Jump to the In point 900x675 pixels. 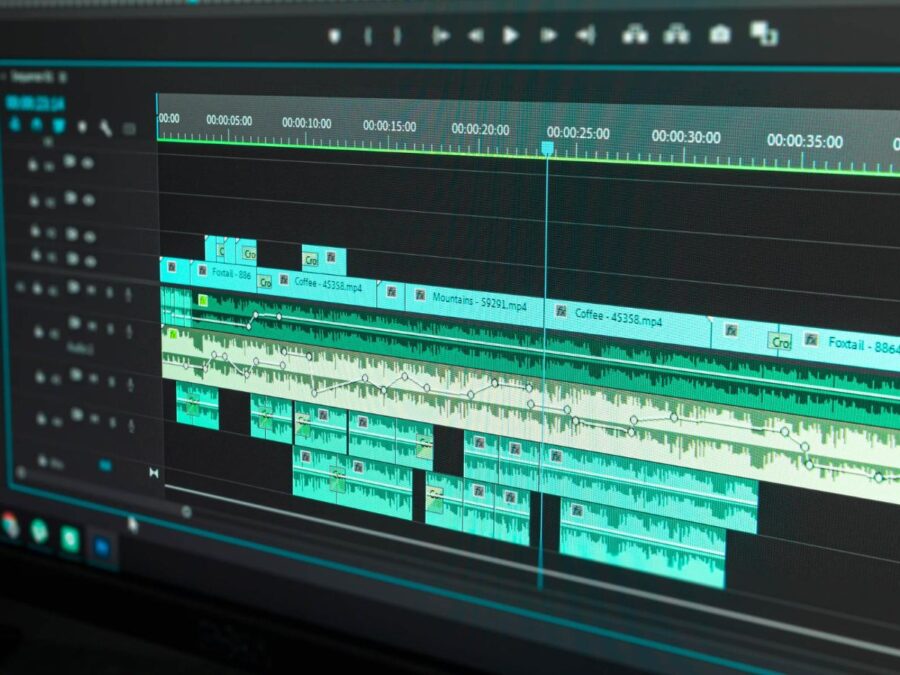coord(440,36)
